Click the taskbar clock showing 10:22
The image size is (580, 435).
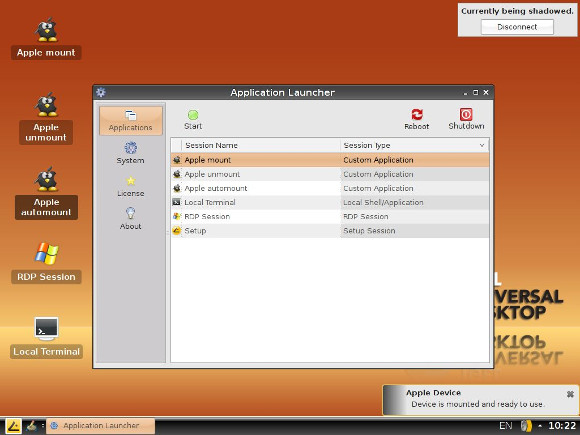[x=562, y=426]
